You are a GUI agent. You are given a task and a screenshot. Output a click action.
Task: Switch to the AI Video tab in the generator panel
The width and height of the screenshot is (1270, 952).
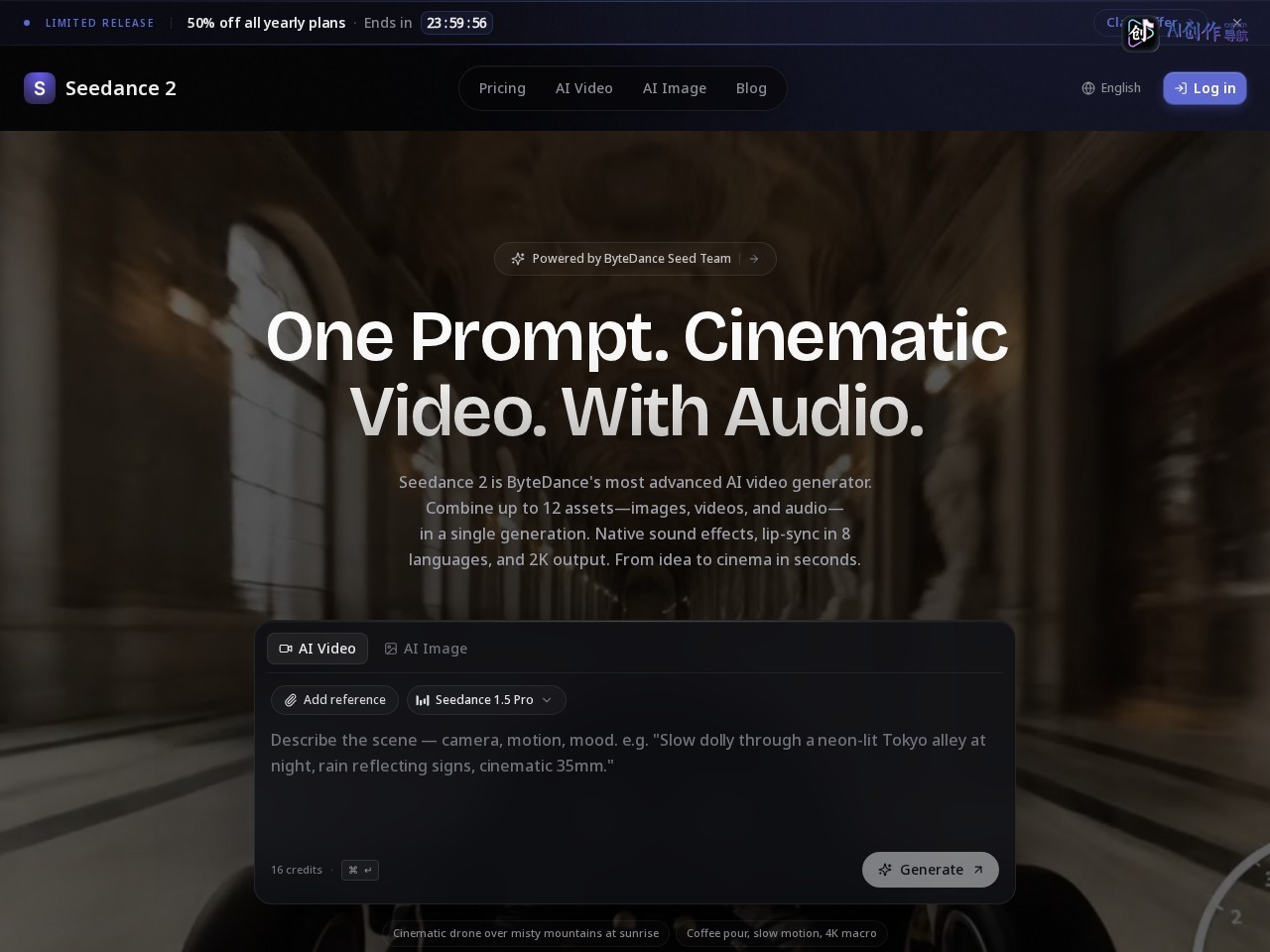pyautogui.click(x=317, y=649)
